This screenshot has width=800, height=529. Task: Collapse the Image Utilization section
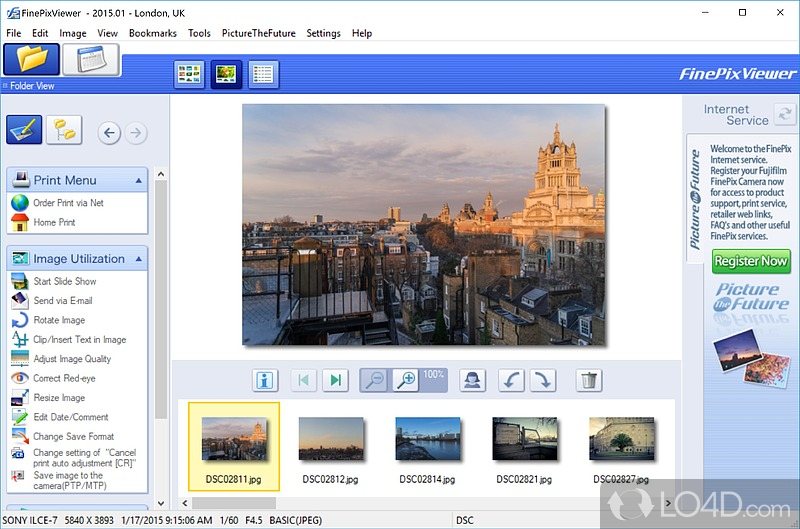[x=139, y=259]
